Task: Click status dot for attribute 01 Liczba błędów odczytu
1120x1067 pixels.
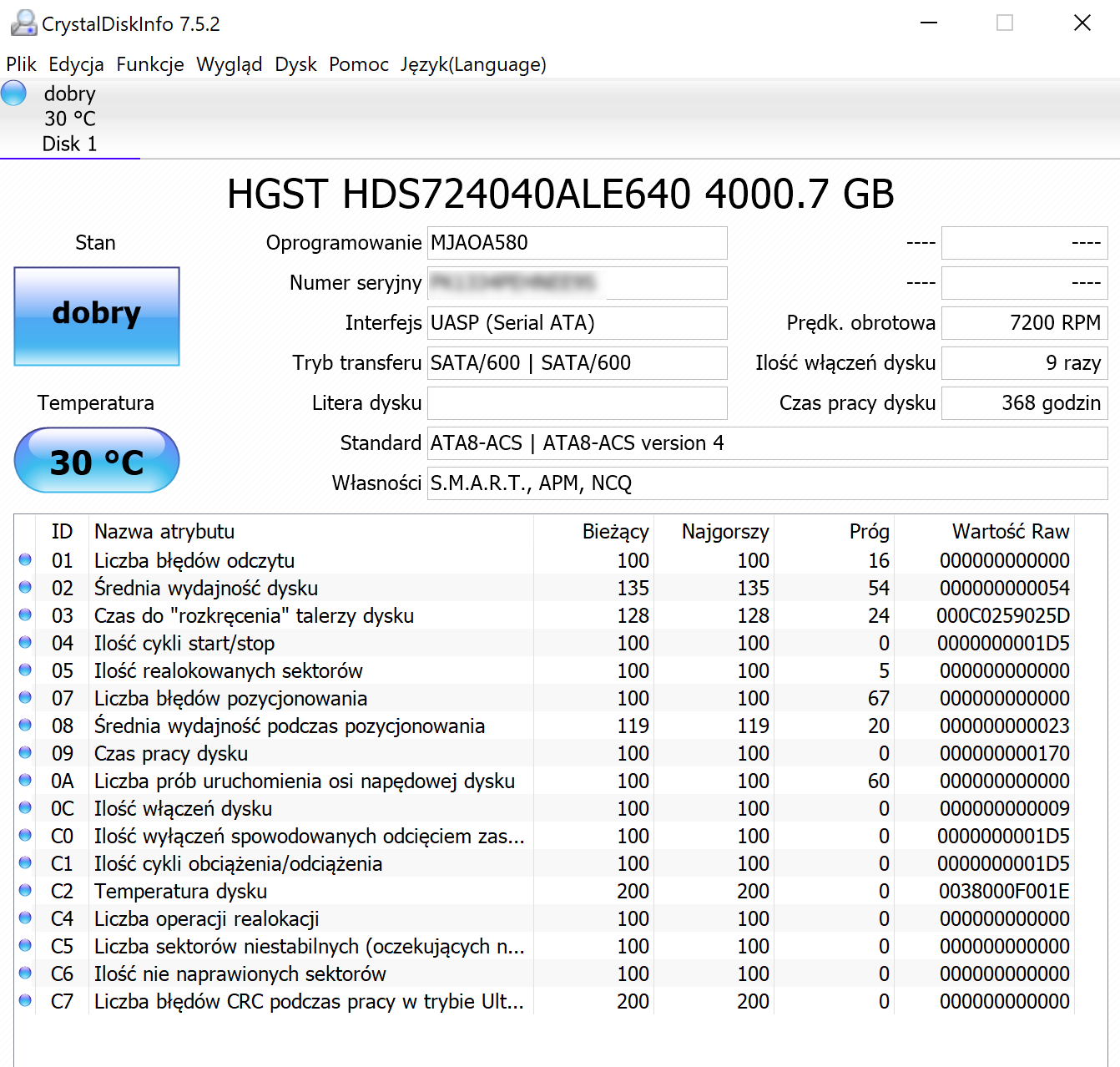Action: pyautogui.click(x=25, y=560)
